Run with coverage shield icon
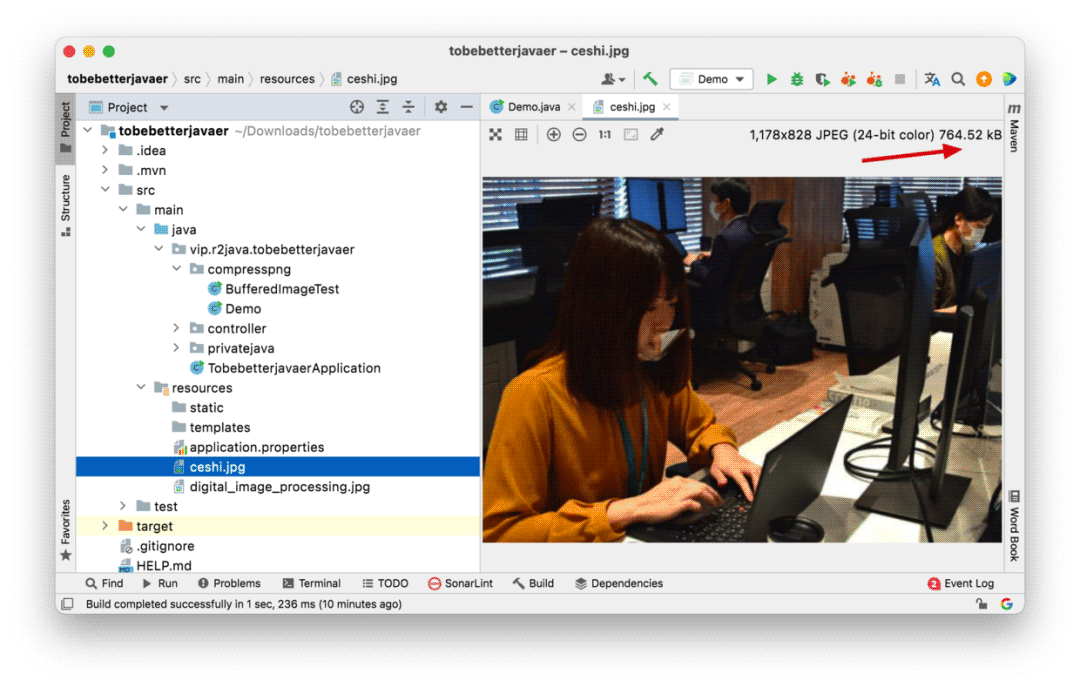Viewport: 1080px width, 687px height. tap(822, 79)
